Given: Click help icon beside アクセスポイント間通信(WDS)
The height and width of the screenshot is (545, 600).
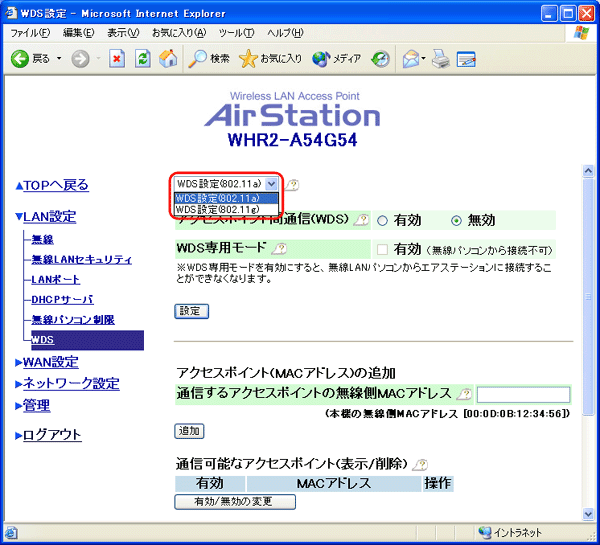Looking at the screenshot, I should [x=361, y=220].
